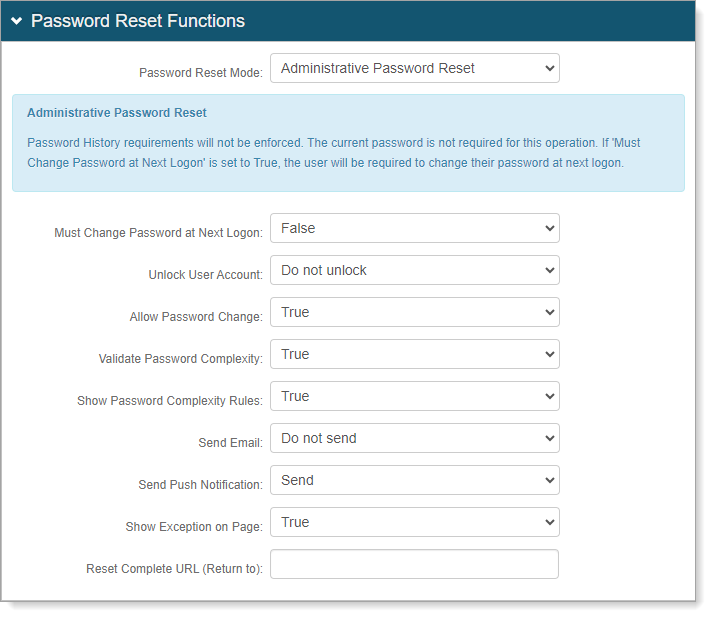This screenshot has height=617, width=711.
Task: Click the Send Email label
Action: tap(230, 442)
